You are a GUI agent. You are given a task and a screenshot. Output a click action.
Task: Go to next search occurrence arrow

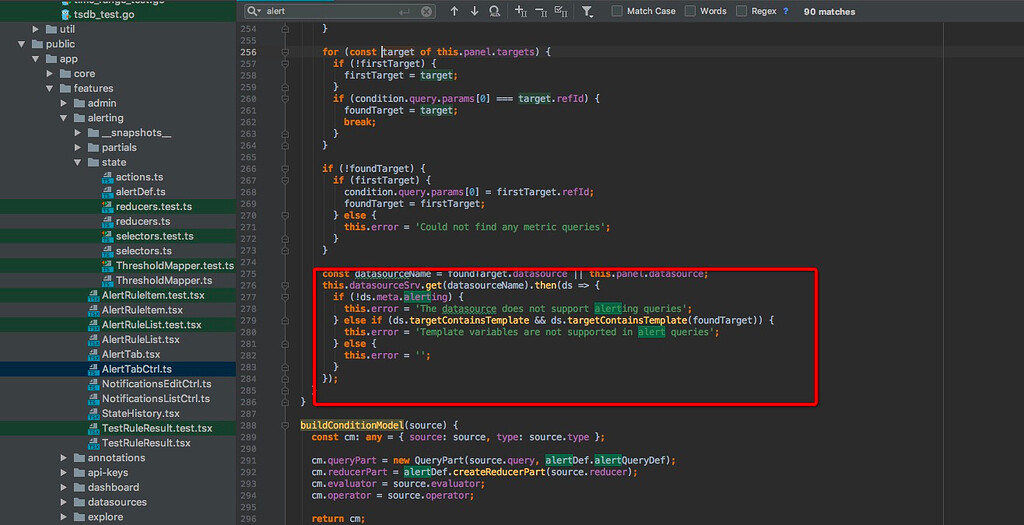pos(474,11)
